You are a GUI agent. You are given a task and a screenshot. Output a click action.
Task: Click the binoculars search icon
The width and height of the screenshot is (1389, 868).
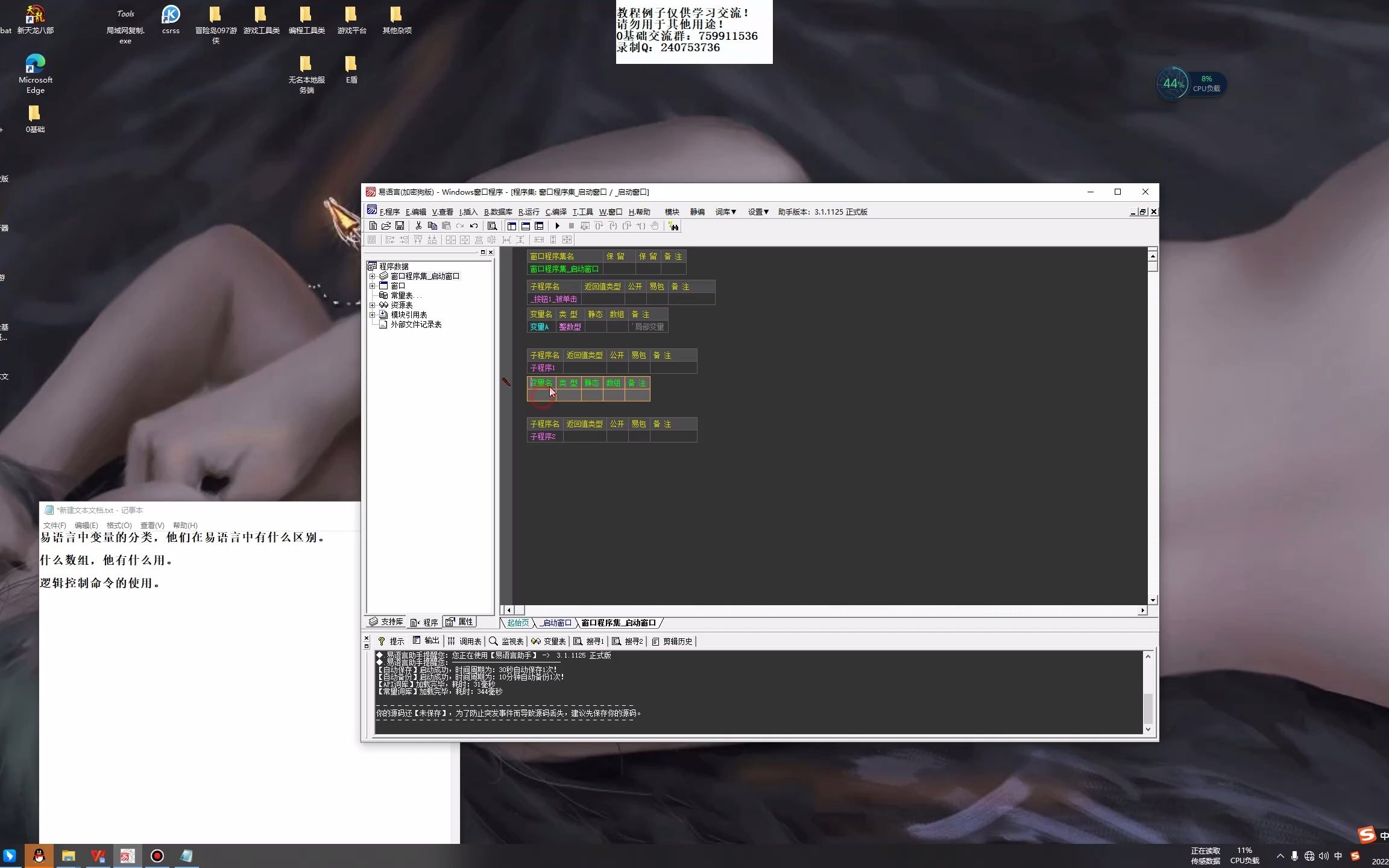click(x=673, y=226)
